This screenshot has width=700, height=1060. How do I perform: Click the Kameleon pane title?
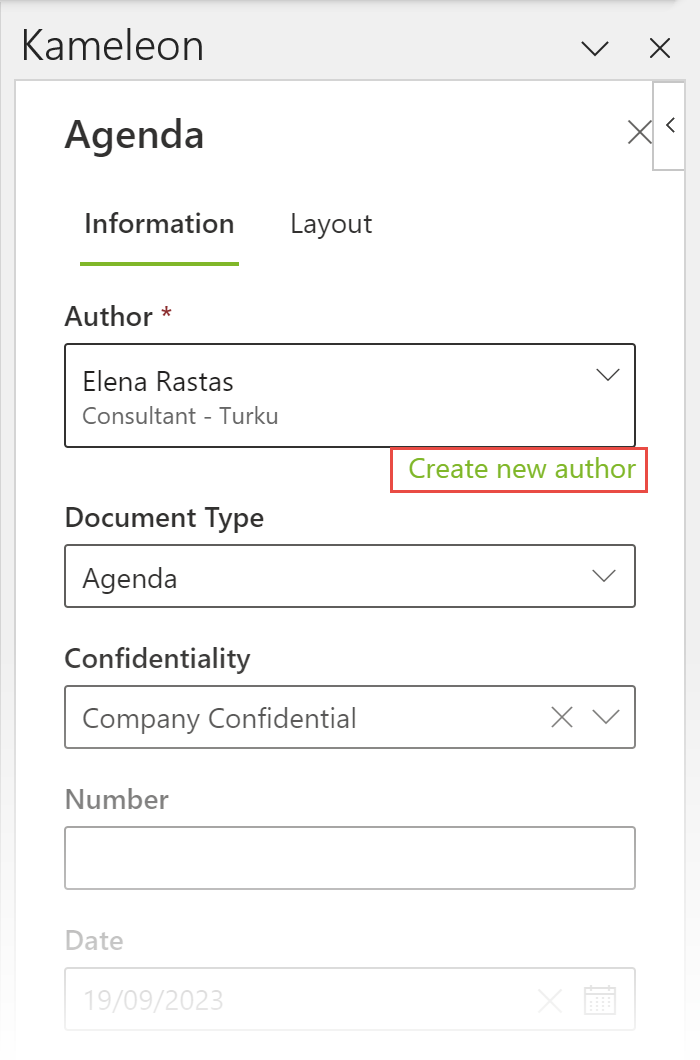113,47
